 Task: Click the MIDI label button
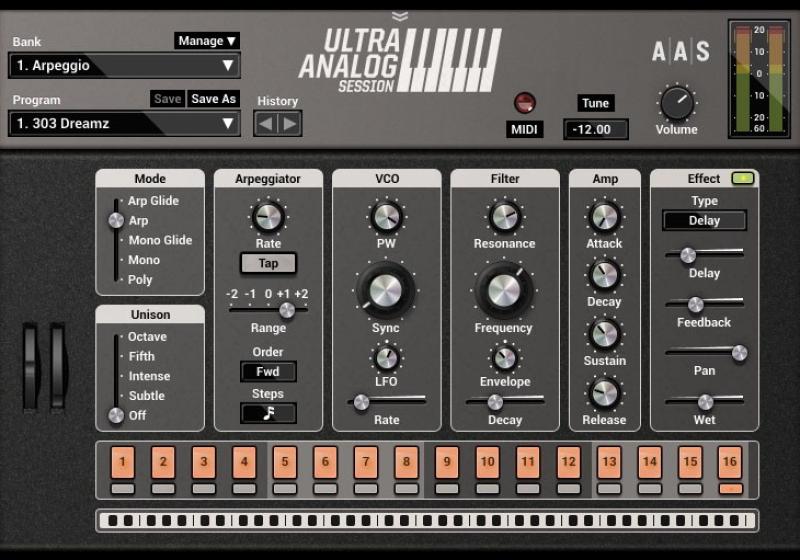[524, 130]
